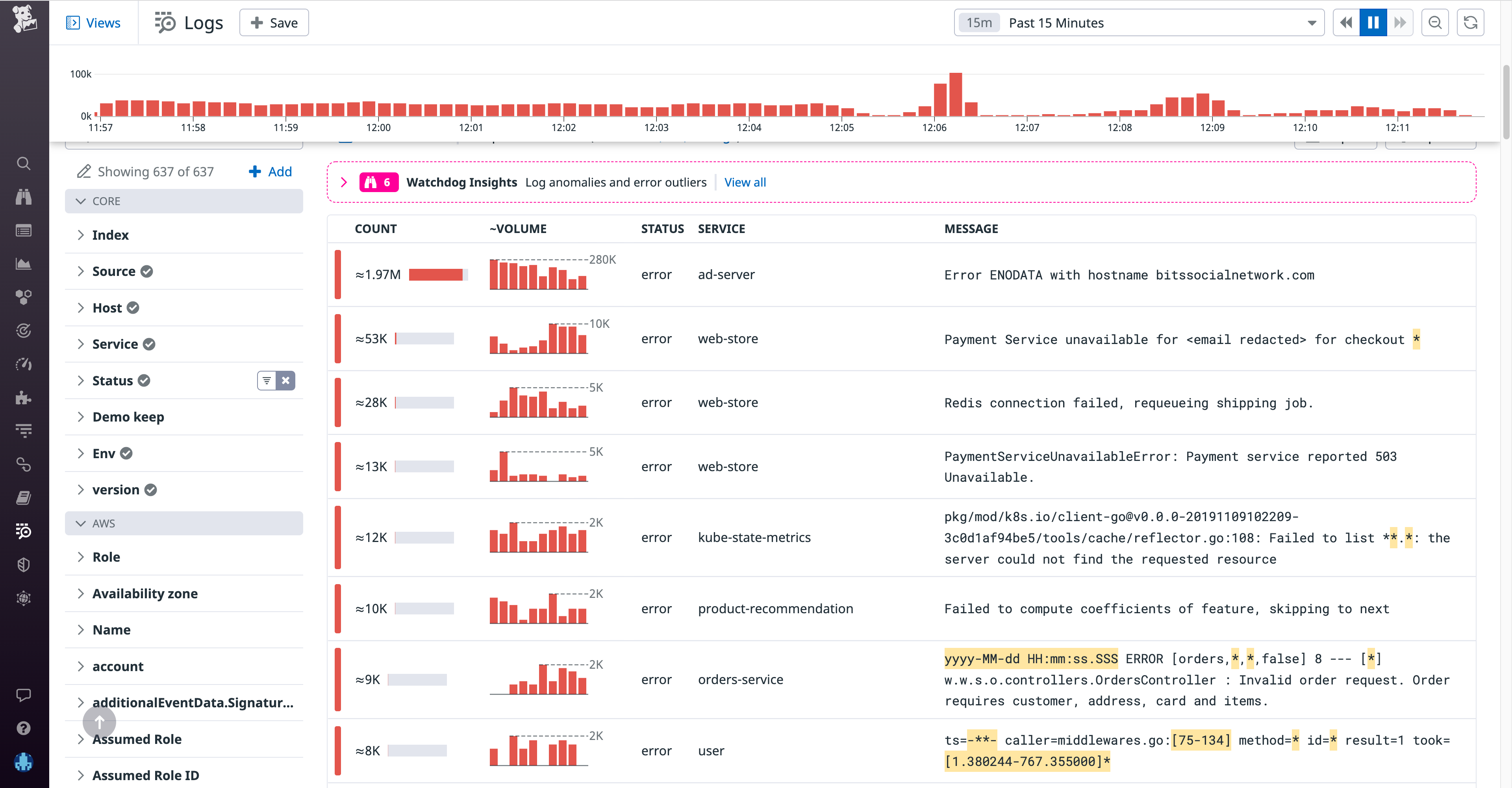Click the zoom out icon beside the time picker
Screen dimensions: 1512x788
tap(1434, 22)
